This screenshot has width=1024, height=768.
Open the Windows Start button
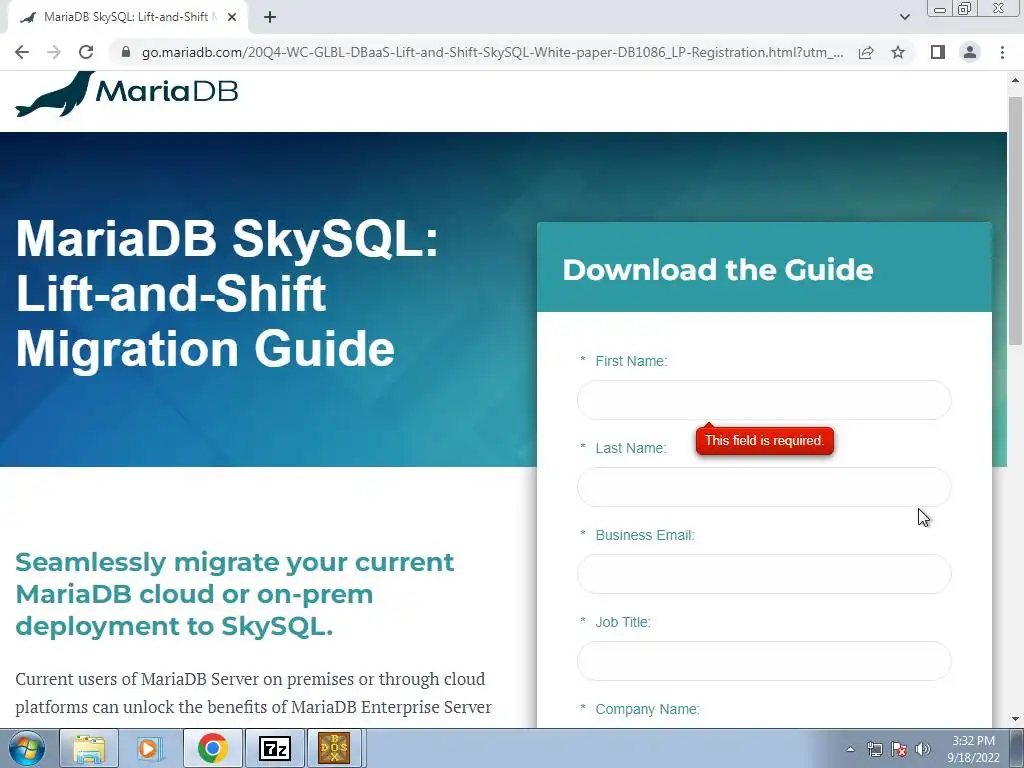[x=26, y=748]
